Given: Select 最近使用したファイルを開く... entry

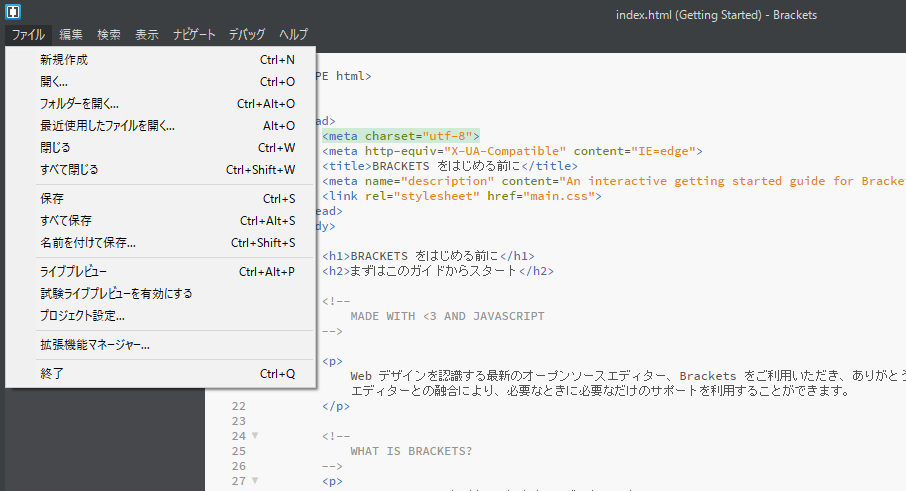Looking at the screenshot, I should [161, 125].
